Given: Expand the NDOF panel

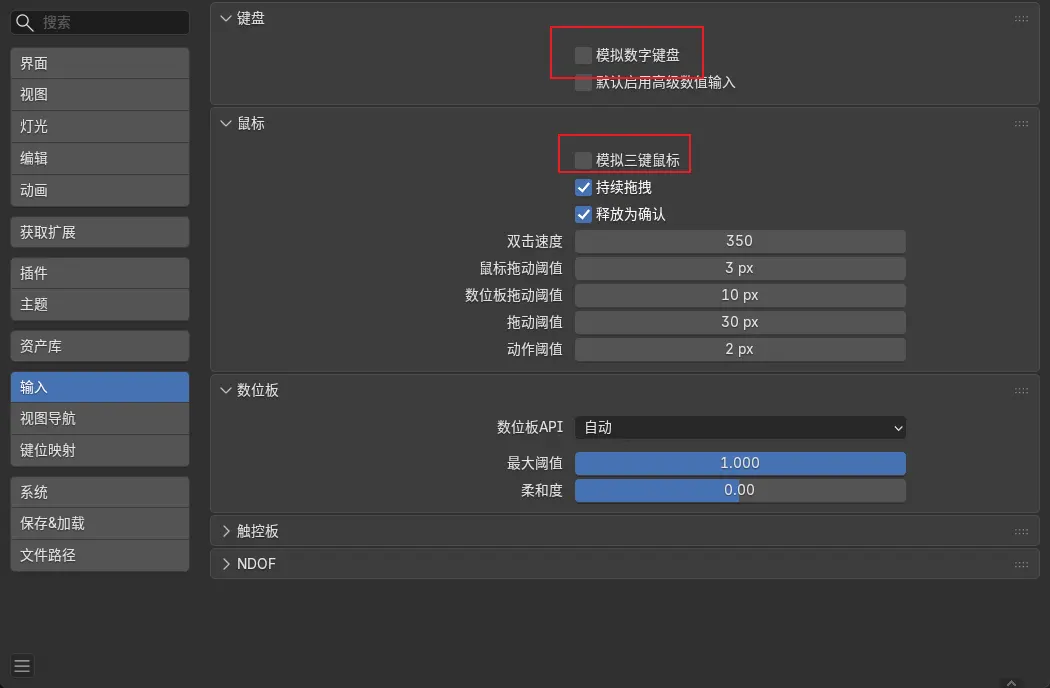Looking at the screenshot, I should (226, 564).
